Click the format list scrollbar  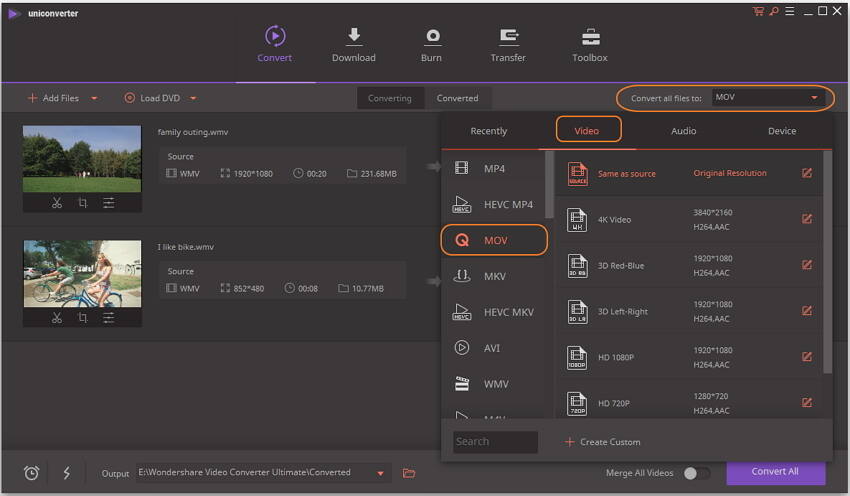[x=549, y=184]
